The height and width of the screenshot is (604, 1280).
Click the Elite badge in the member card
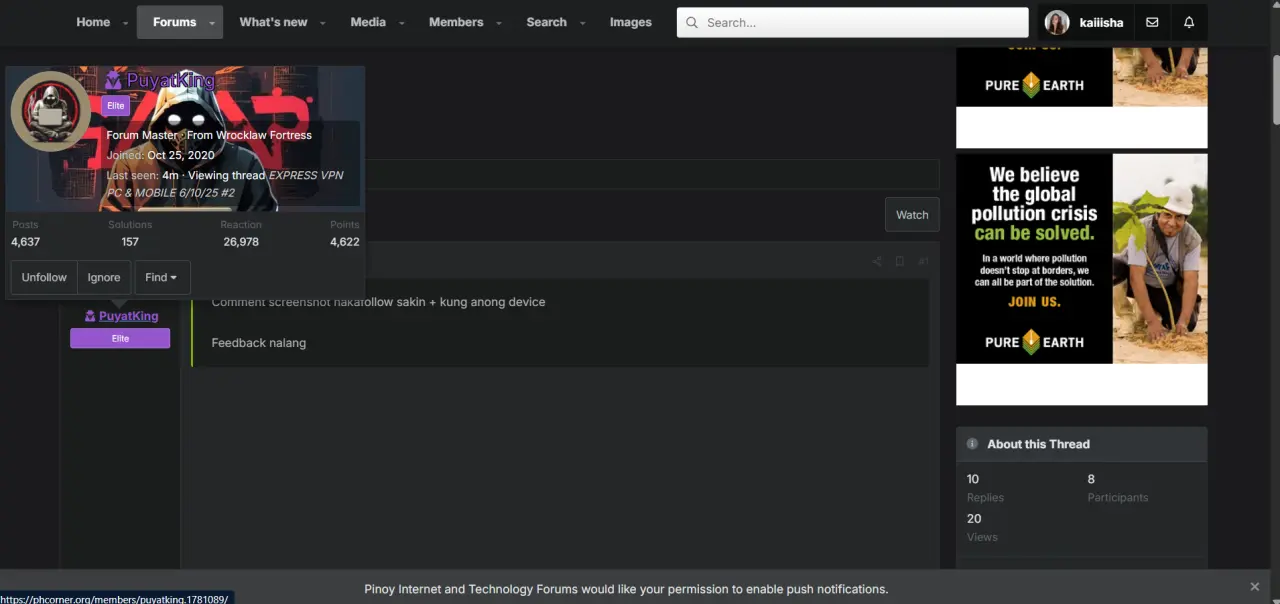pyautogui.click(x=116, y=106)
